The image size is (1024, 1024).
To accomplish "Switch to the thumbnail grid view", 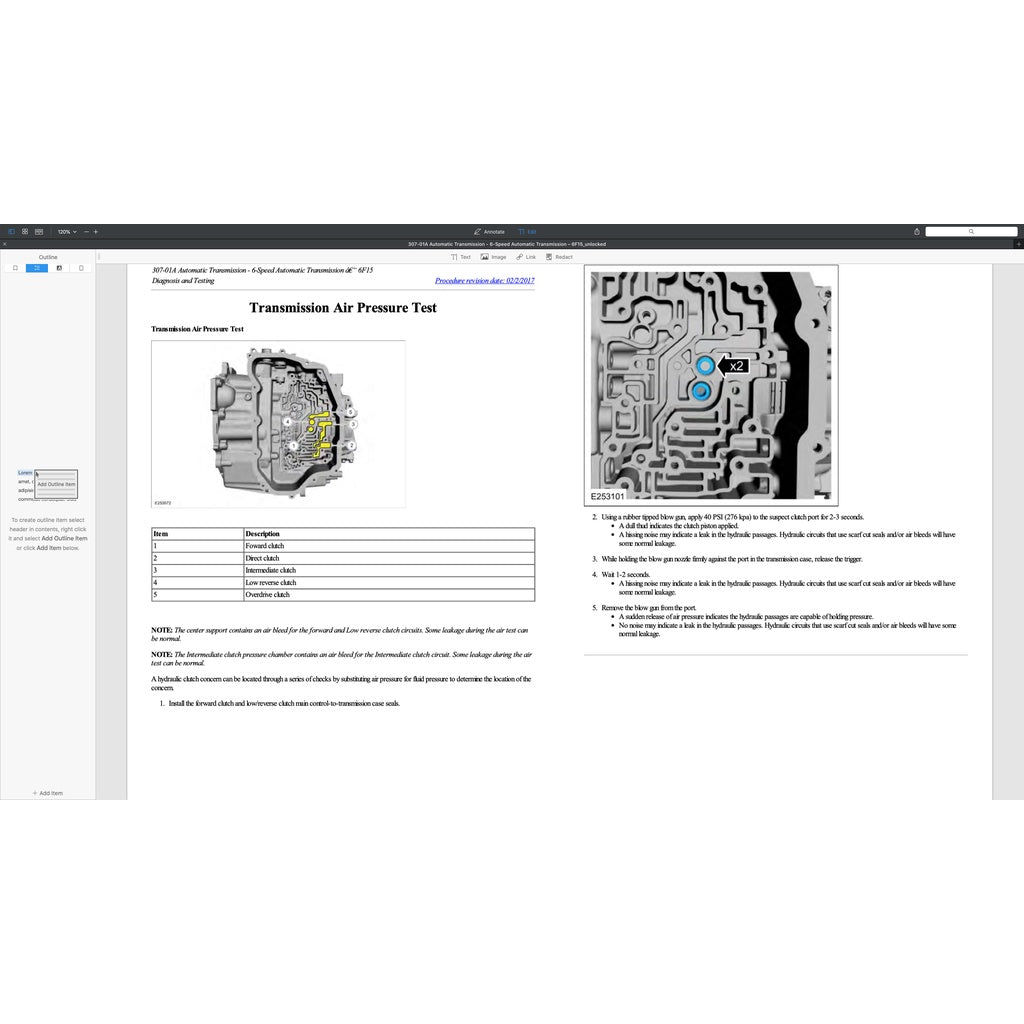I will pyautogui.click(x=25, y=231).
